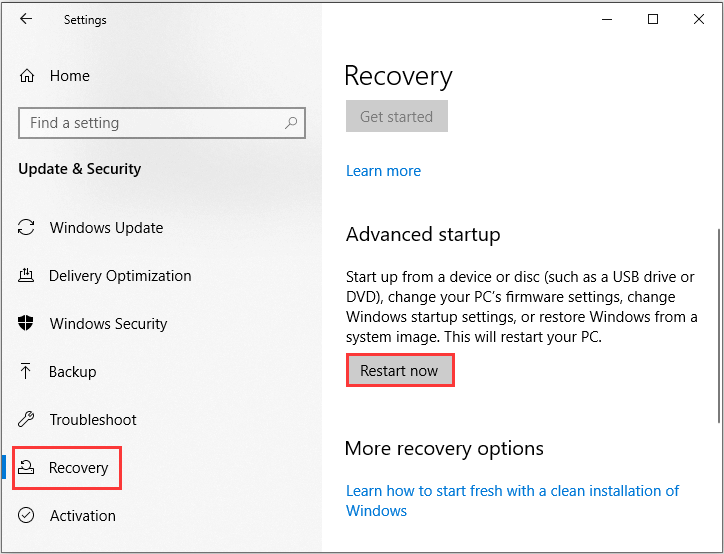Click the Delivery Optimization icon
724x554 pixels.
coord(27,276)
